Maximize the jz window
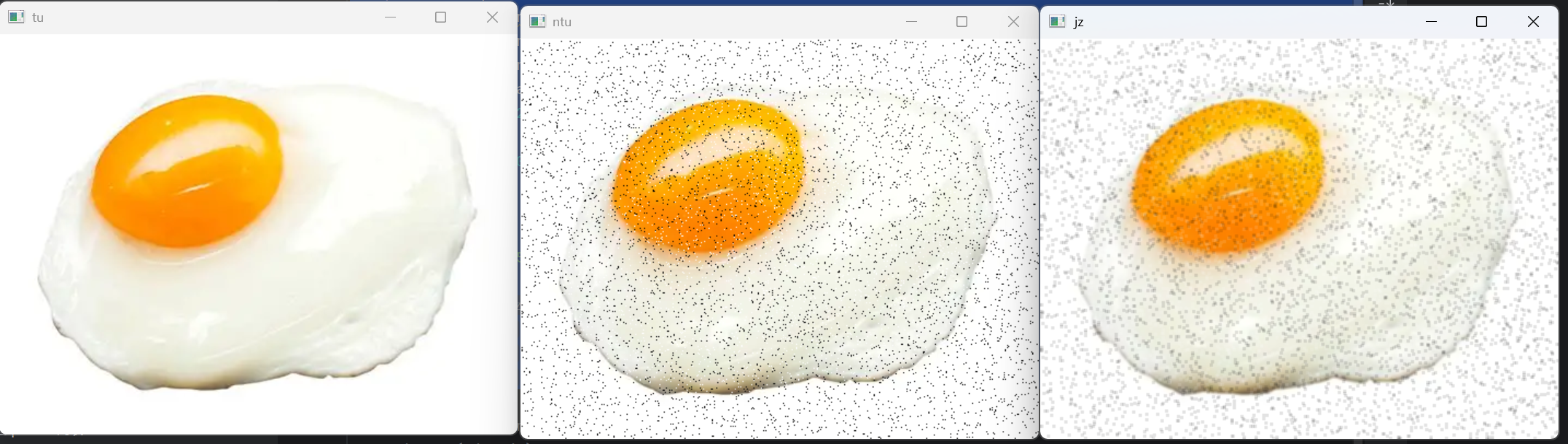The image size is (1568, 444). [x=1481, y=21]
